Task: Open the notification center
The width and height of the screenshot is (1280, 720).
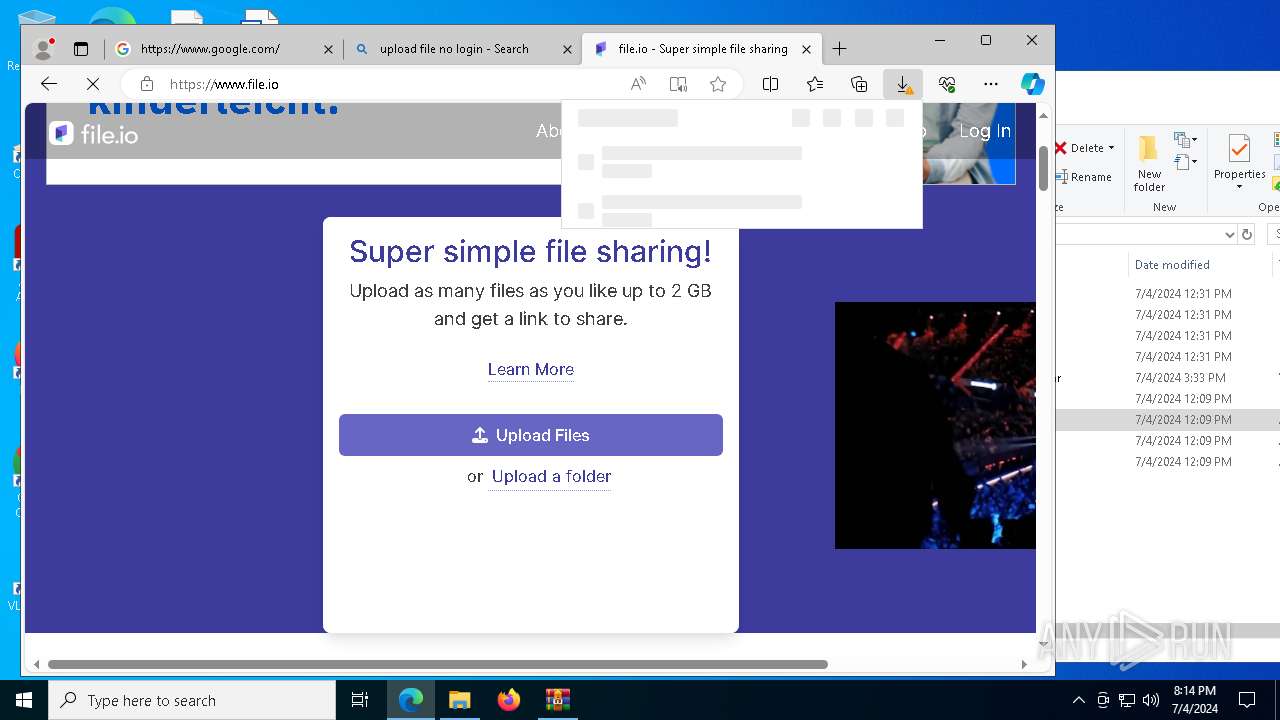Action: [x=1247, y=700]
